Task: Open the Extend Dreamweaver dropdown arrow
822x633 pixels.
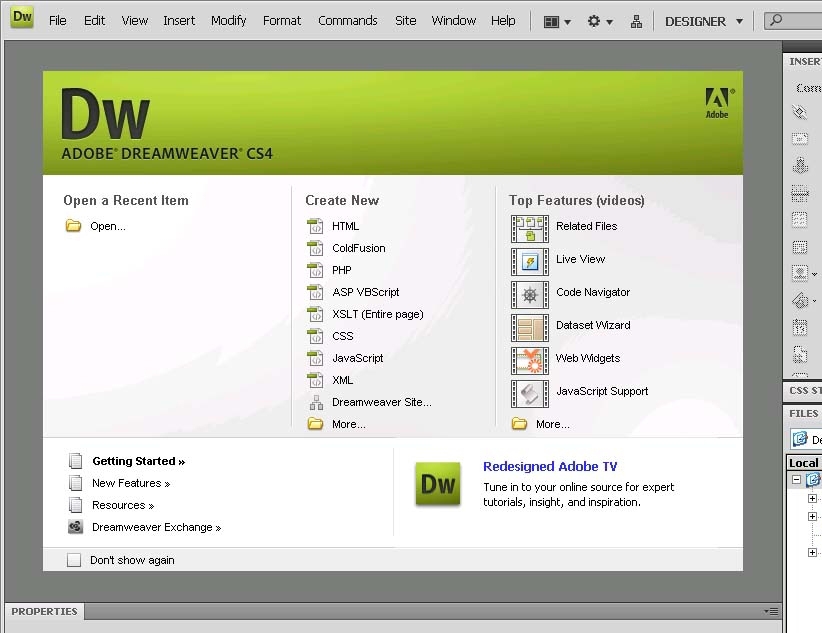Action: pos(609,22)
